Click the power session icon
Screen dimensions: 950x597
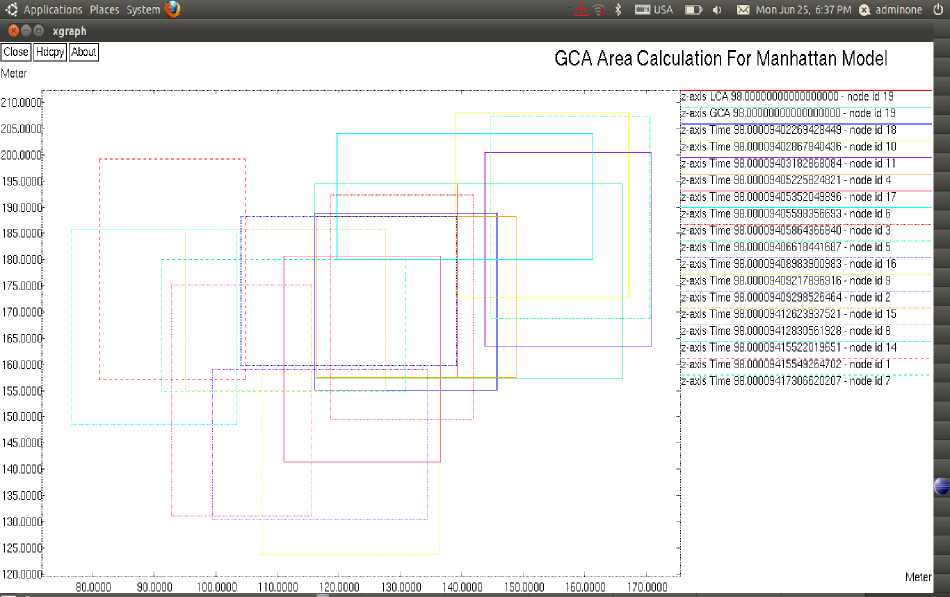[938, 10]
